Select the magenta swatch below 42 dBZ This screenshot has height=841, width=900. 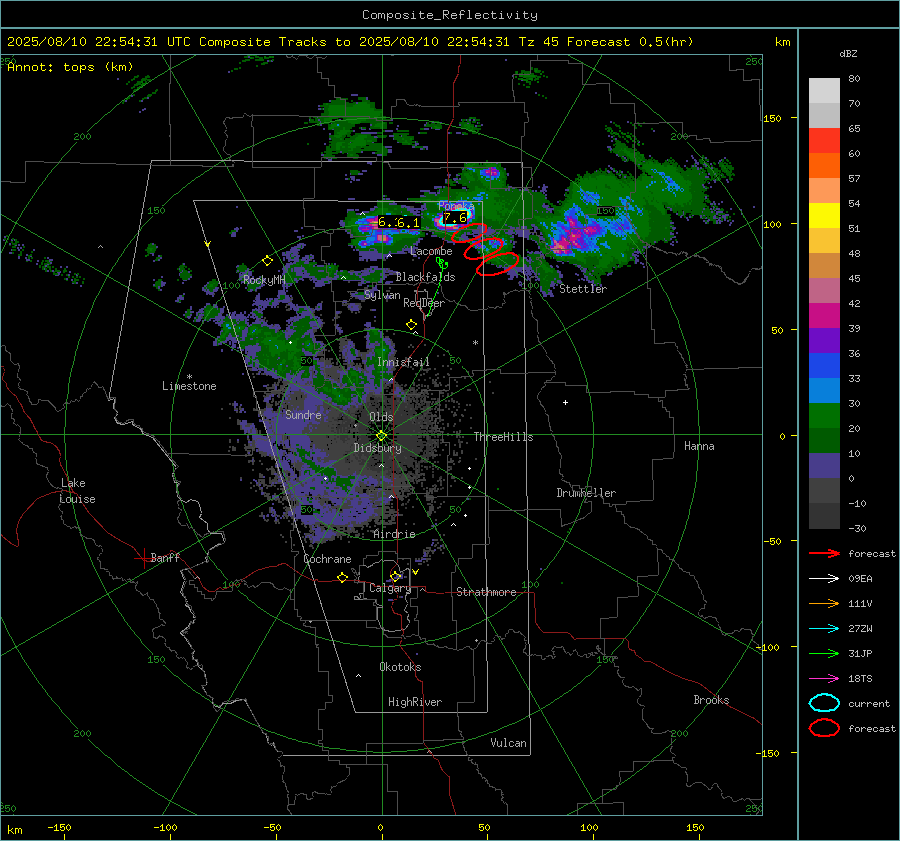(824, 315)
